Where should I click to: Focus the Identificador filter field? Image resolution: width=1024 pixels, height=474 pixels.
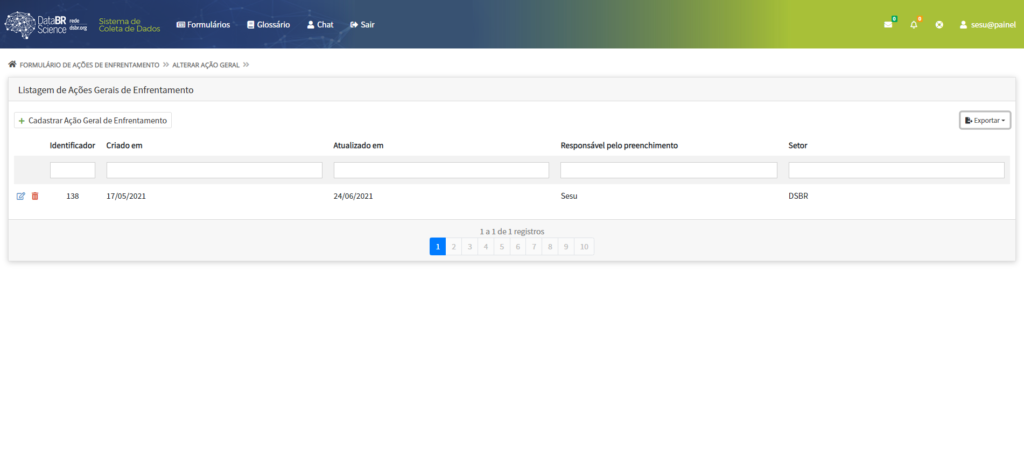click(72, 170)
